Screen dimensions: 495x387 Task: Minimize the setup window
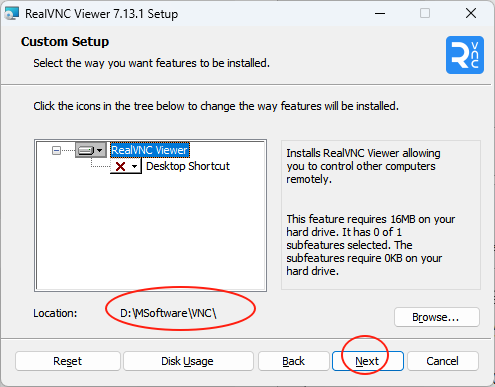[x=380, y=14]
